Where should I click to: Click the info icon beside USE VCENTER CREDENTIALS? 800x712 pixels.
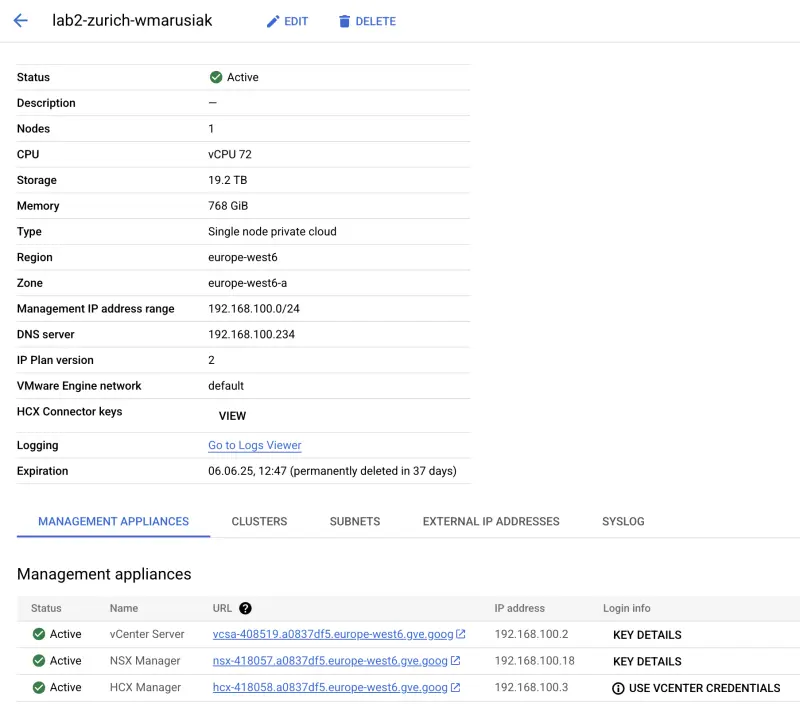618,688
